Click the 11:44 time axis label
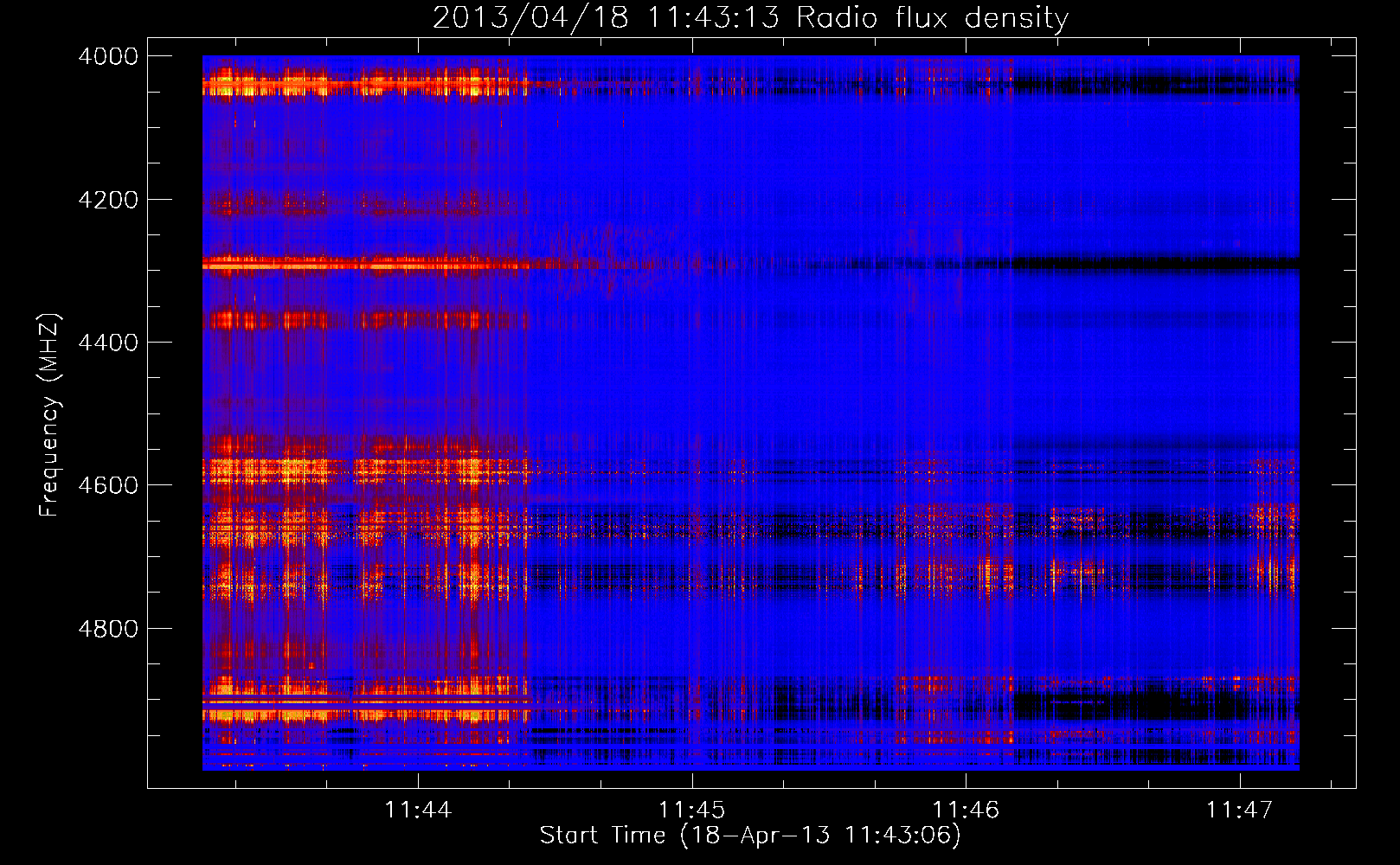The width and height of the screenshot is (1400, 865). point(418,810)
